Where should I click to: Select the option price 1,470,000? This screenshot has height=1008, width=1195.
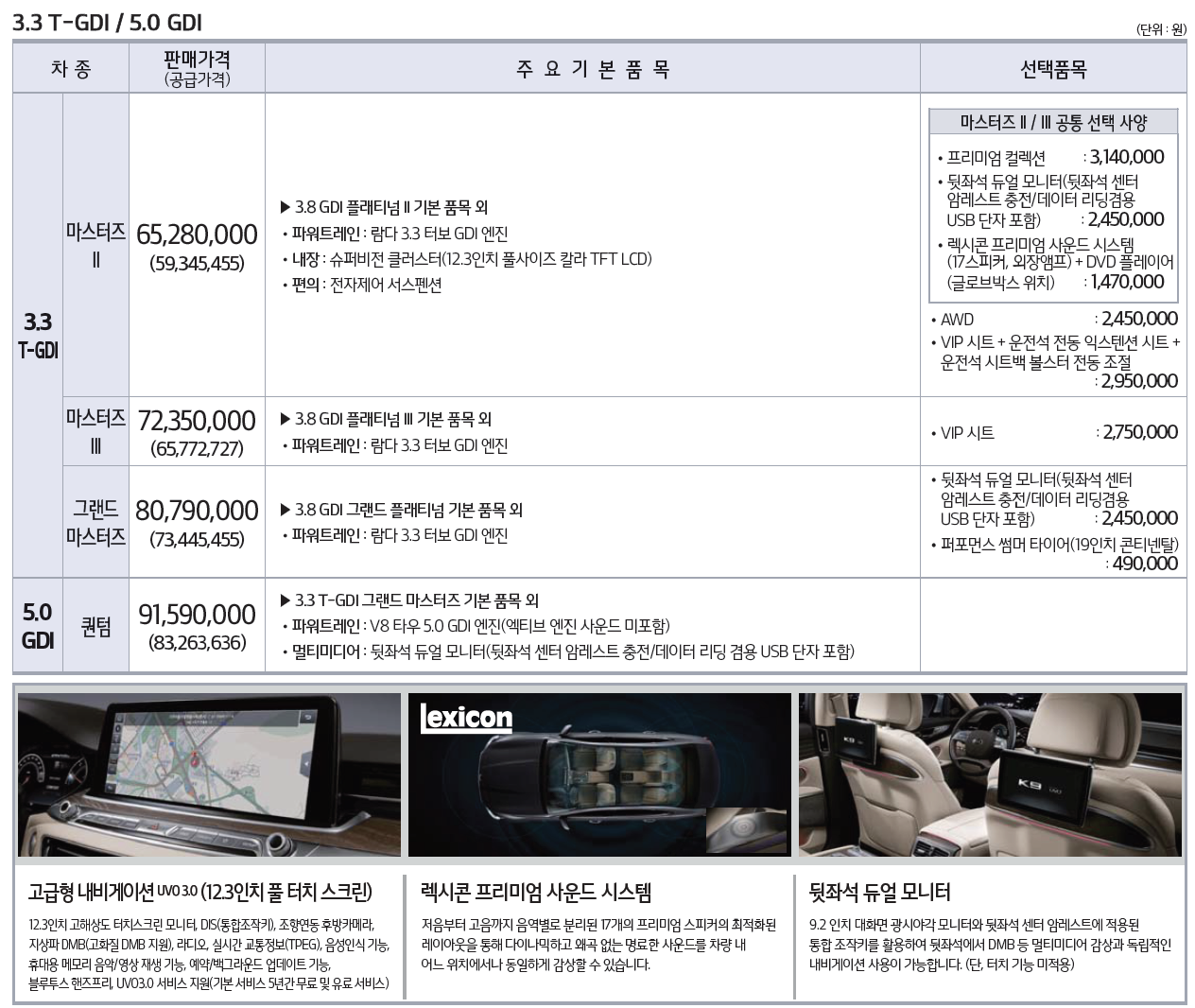(1127, 282)
